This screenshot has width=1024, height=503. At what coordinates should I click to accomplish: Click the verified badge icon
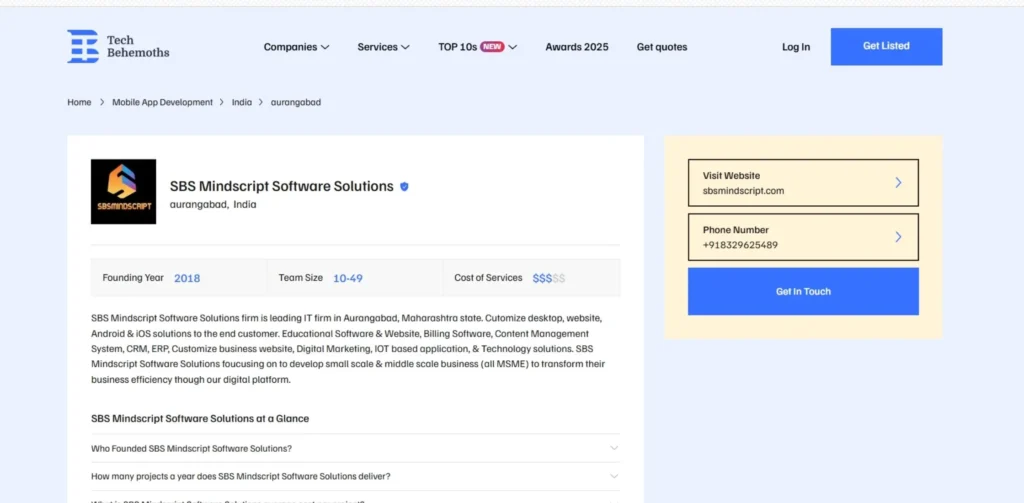[404, 187]
